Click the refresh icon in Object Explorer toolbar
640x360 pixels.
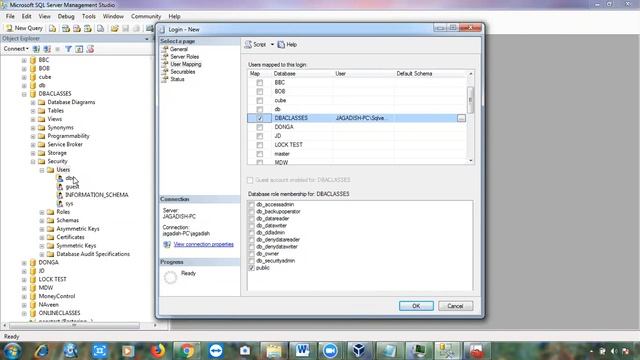tap(79, 49)
